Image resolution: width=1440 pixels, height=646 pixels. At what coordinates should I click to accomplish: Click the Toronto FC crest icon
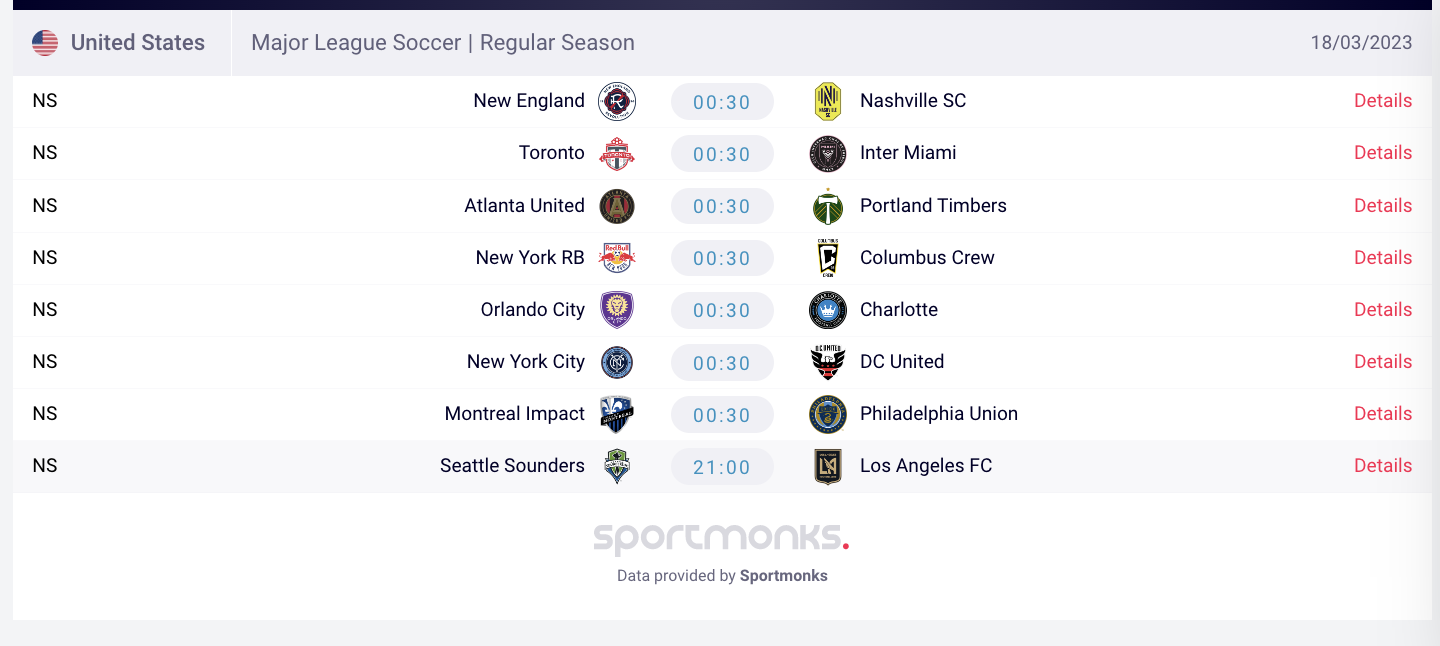coord(617,153)
